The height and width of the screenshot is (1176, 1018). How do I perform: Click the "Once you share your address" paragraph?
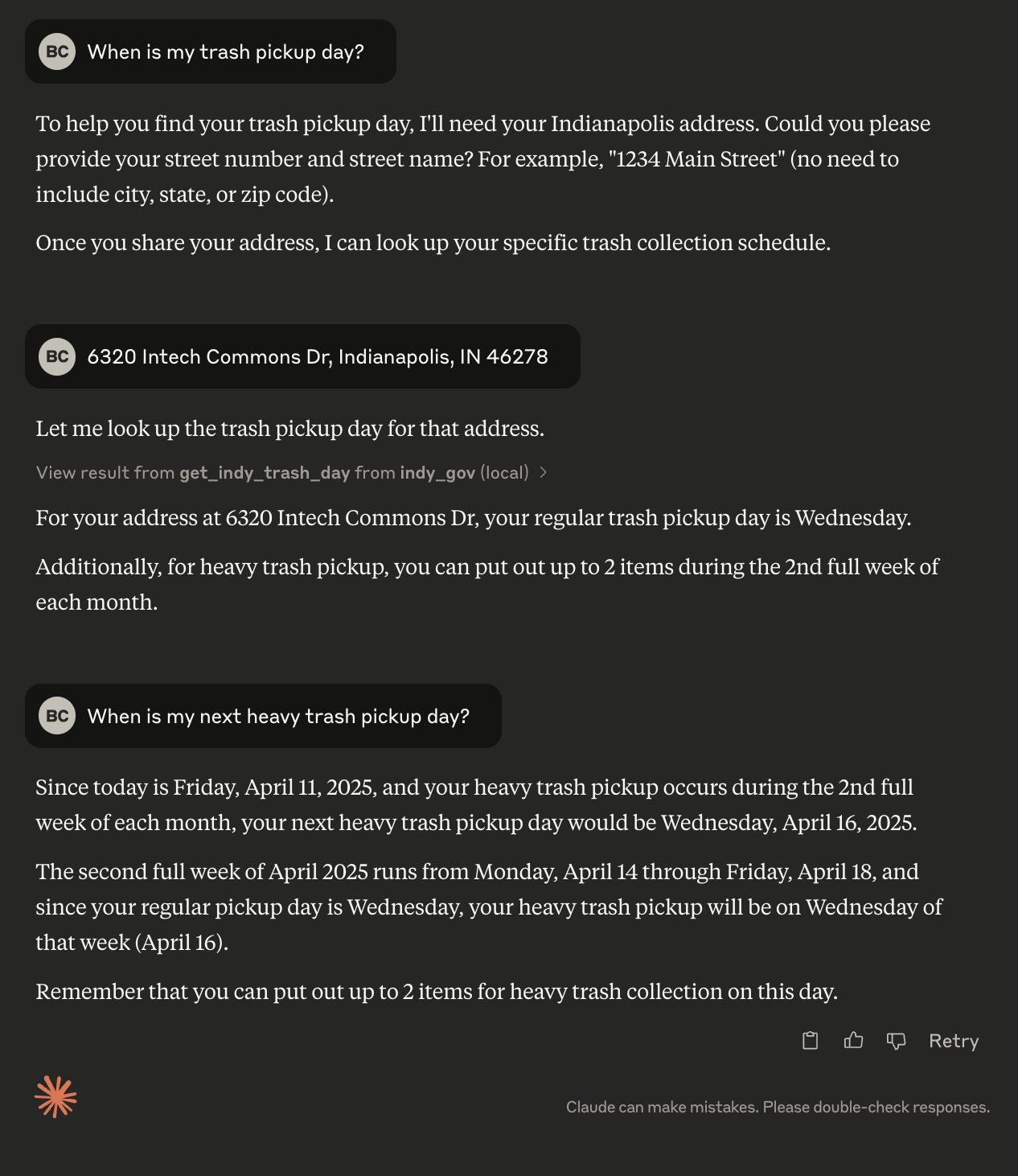433,243
